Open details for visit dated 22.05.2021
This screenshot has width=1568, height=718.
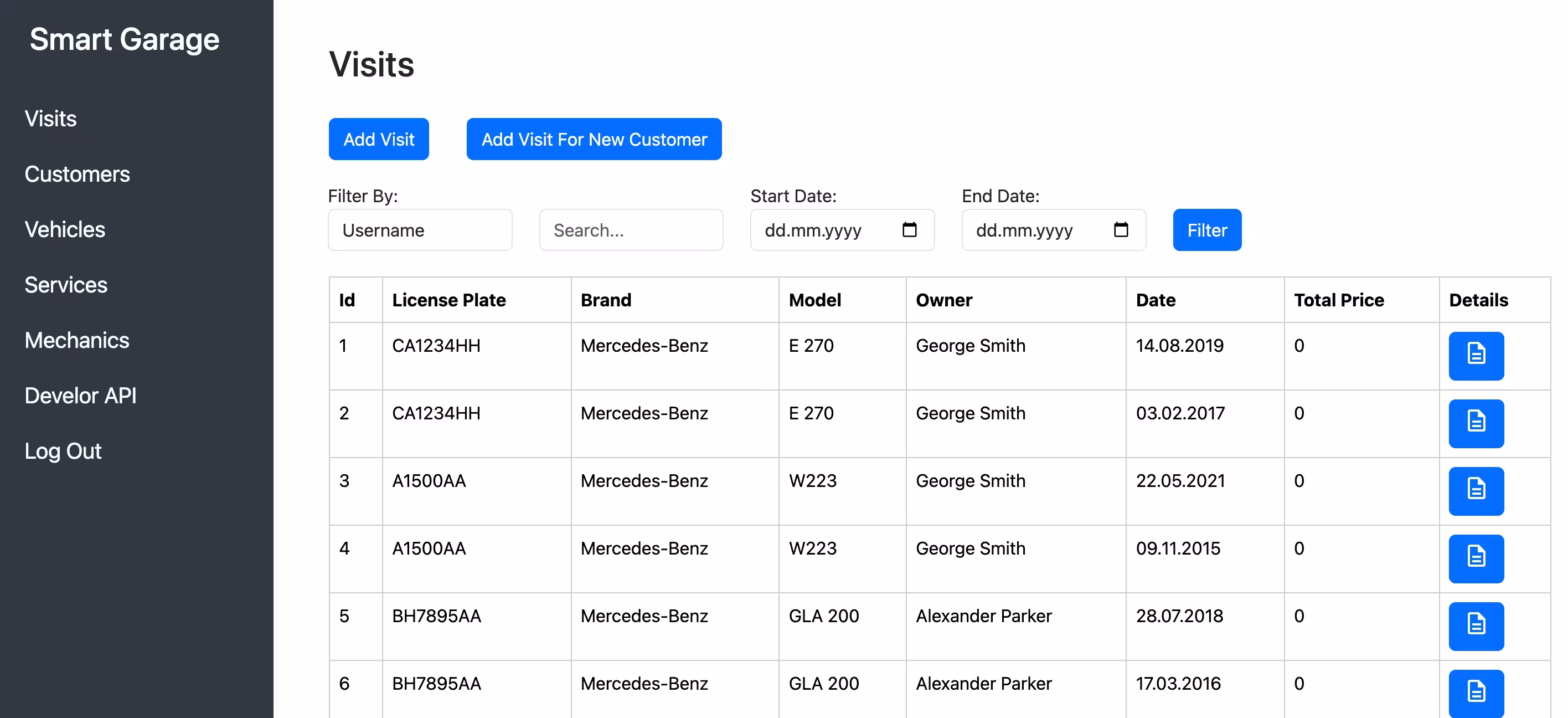coord(1476,491)
